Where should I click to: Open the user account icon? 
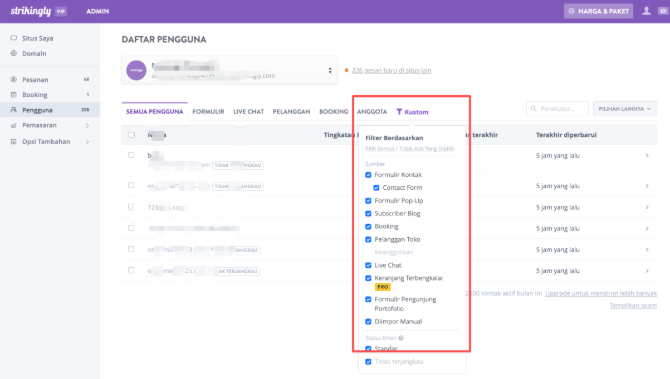pos(646,11)
